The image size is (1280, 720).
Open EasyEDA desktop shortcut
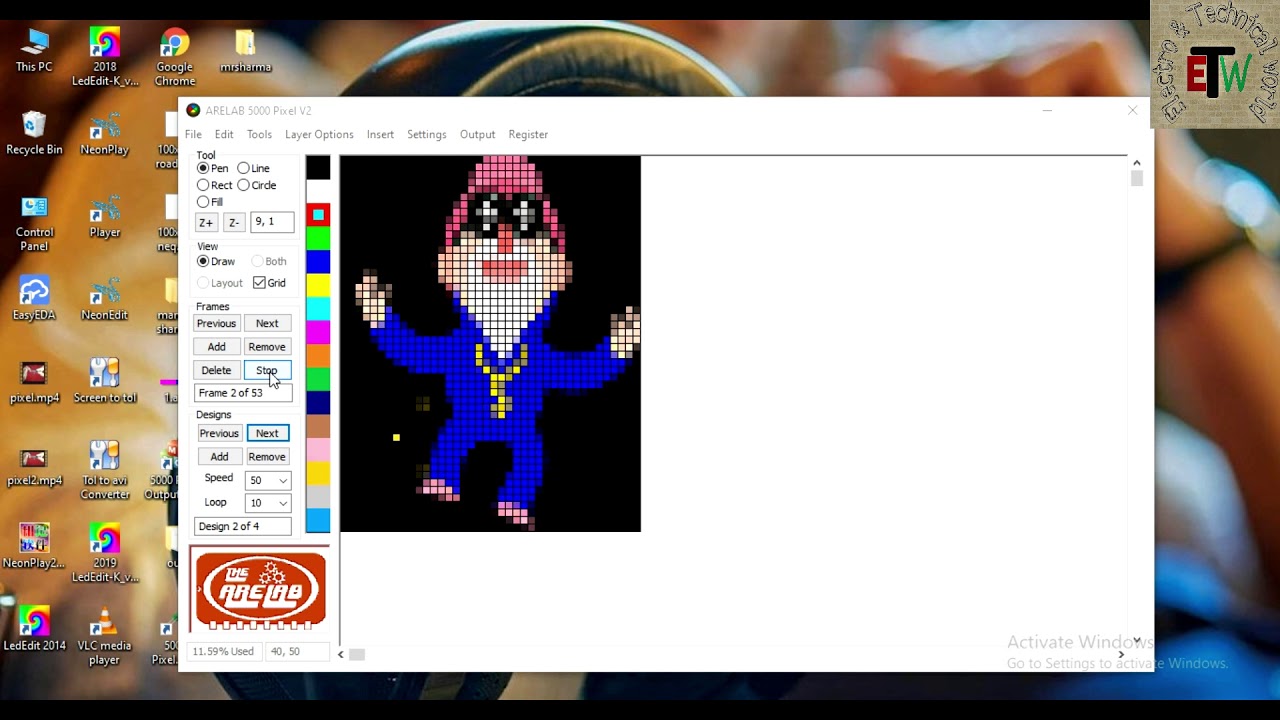[34, 299]
